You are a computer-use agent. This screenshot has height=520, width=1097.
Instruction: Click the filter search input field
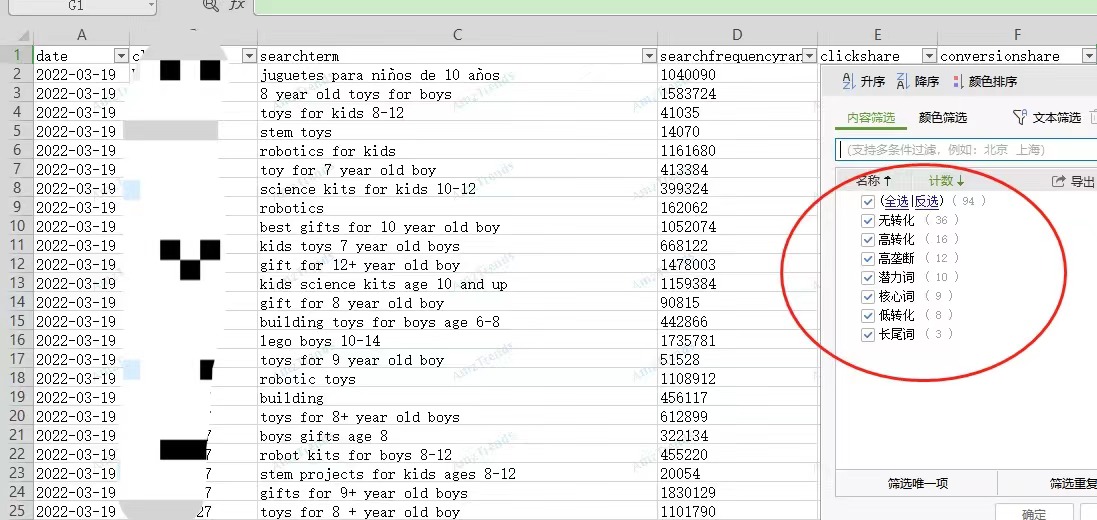pos(965,150)
